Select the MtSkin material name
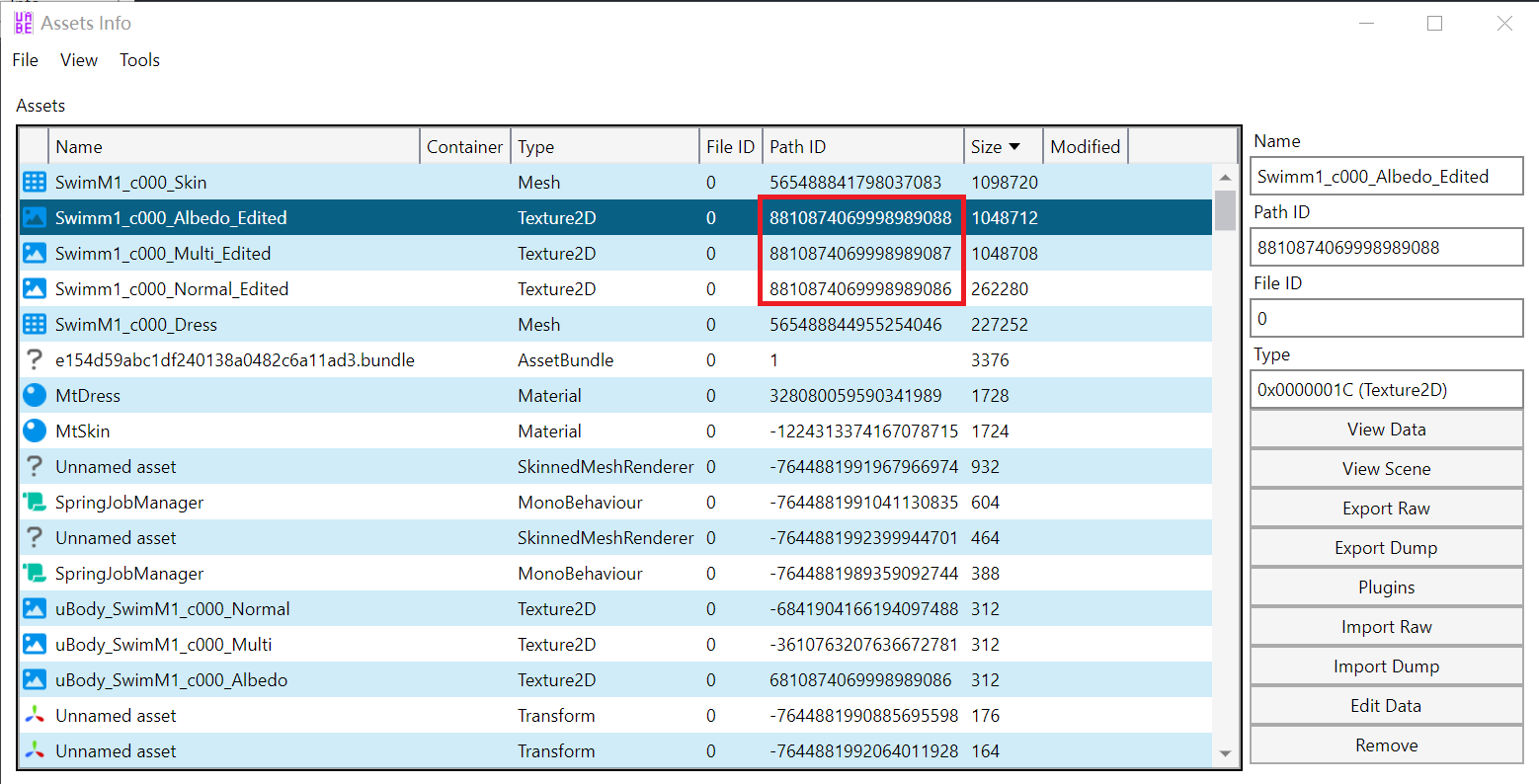This screenshot has height=784, width=1539. pos(83,431)
